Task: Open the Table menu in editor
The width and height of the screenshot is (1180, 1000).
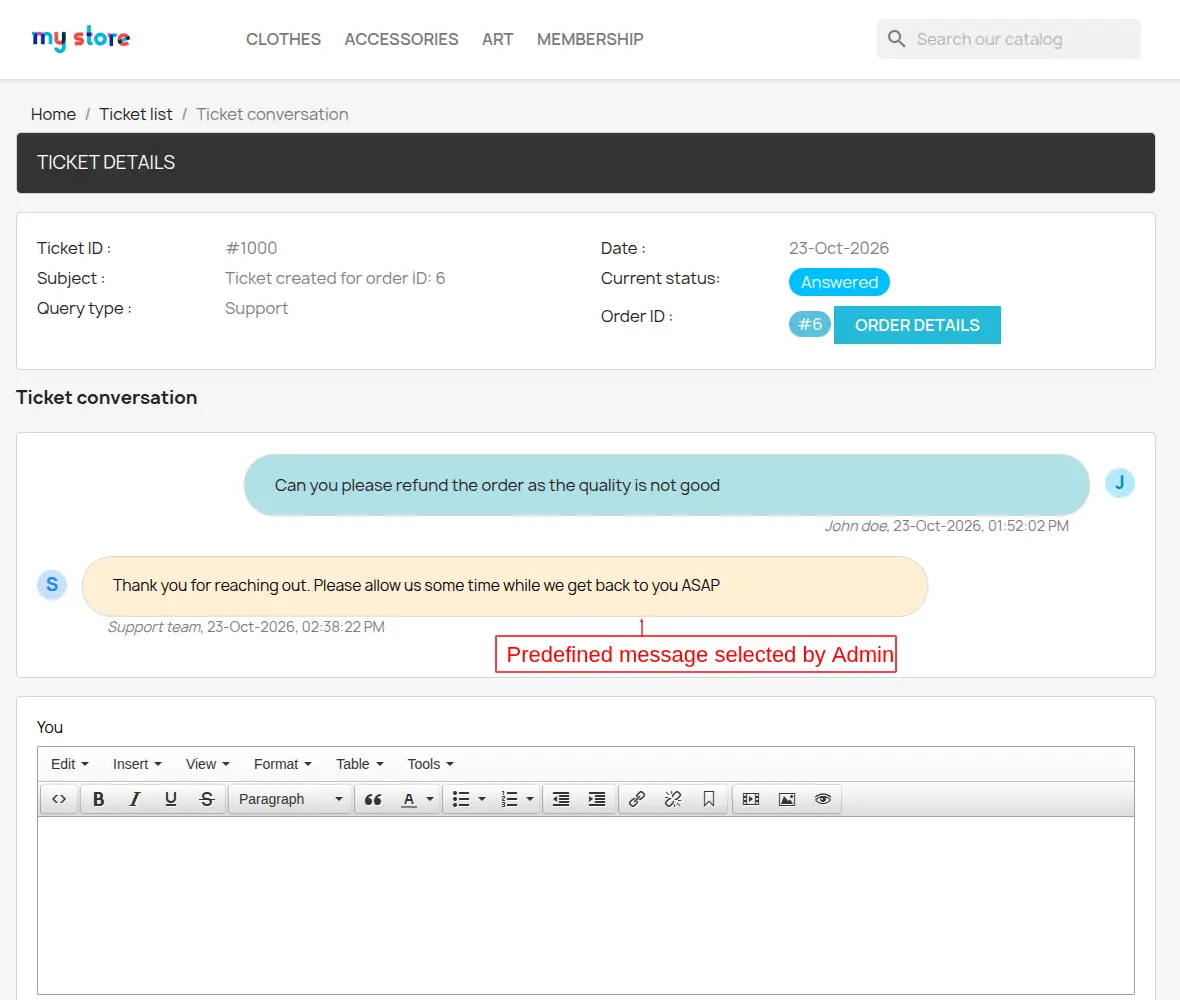Action: (360, 764)
